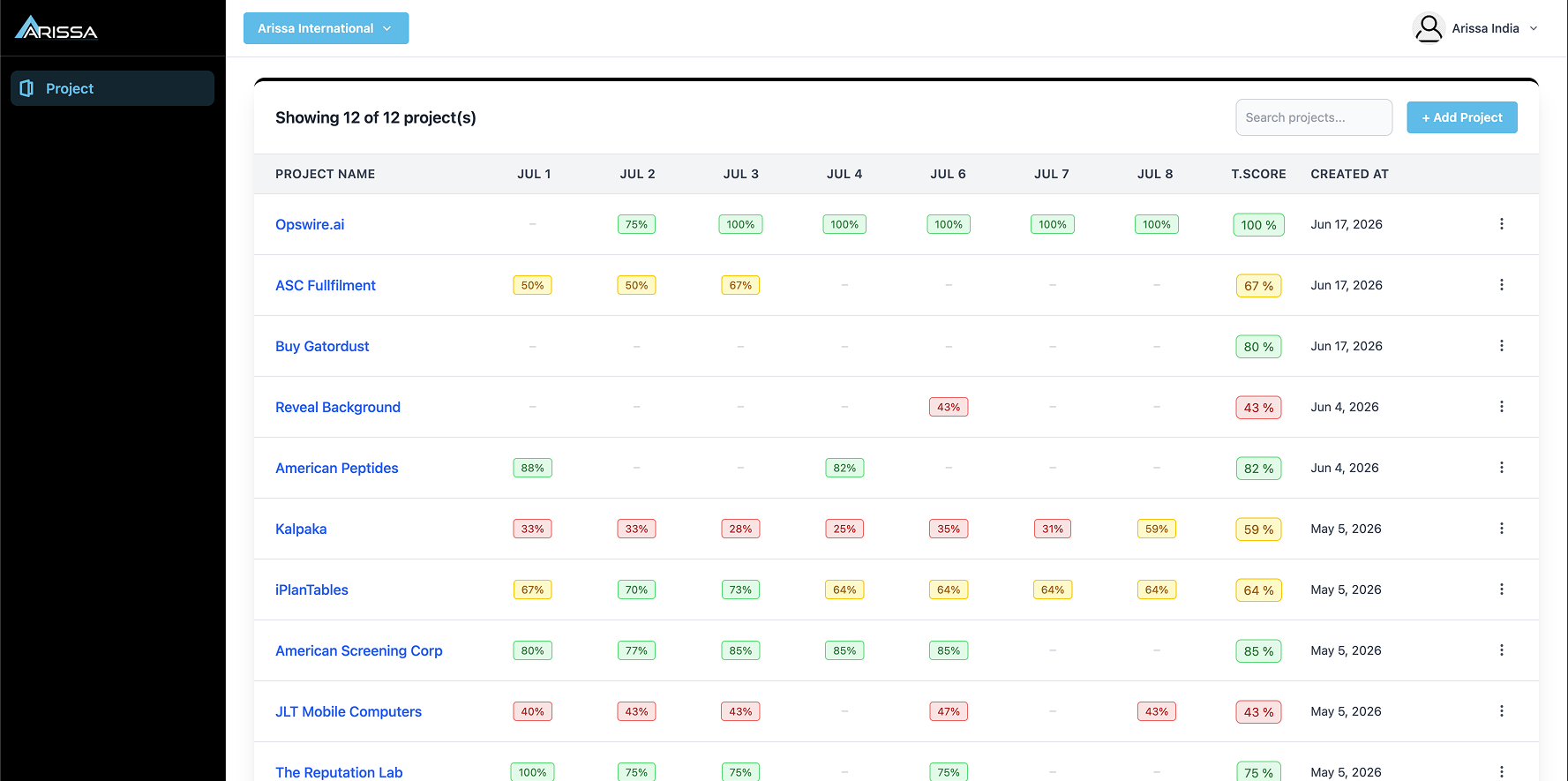
Task: Open the ASC Fullfilment project link
Action: coord(326,285)
